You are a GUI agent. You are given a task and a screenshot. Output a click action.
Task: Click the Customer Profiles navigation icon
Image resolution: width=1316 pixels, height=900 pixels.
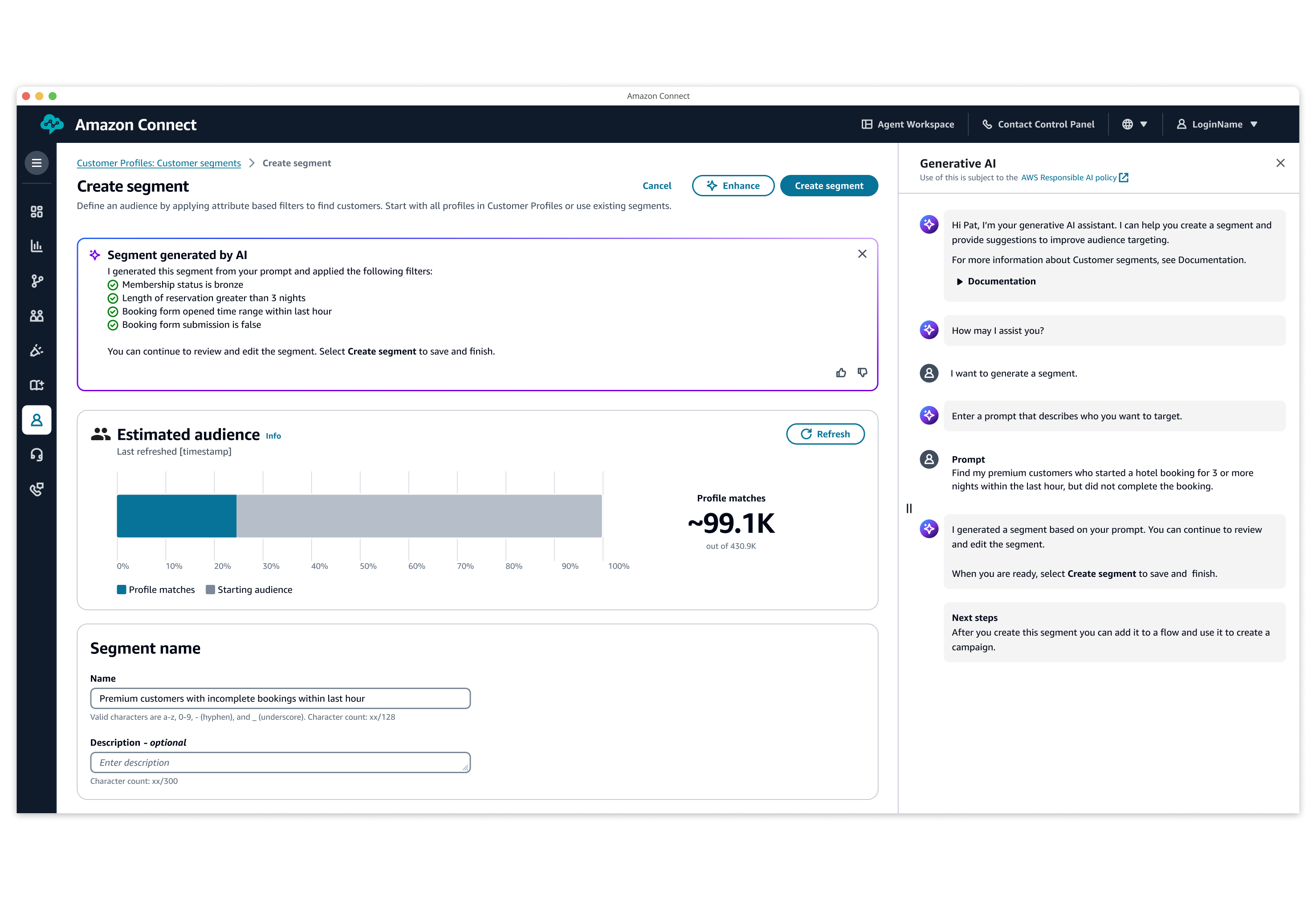[x=37, y=419]
